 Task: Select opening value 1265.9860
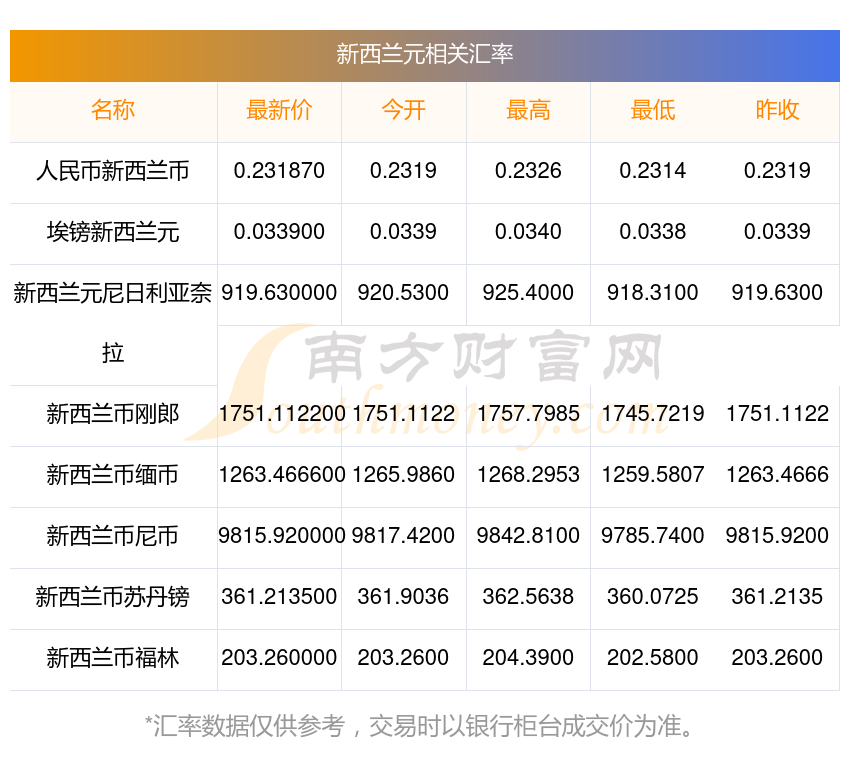[403, 475]
